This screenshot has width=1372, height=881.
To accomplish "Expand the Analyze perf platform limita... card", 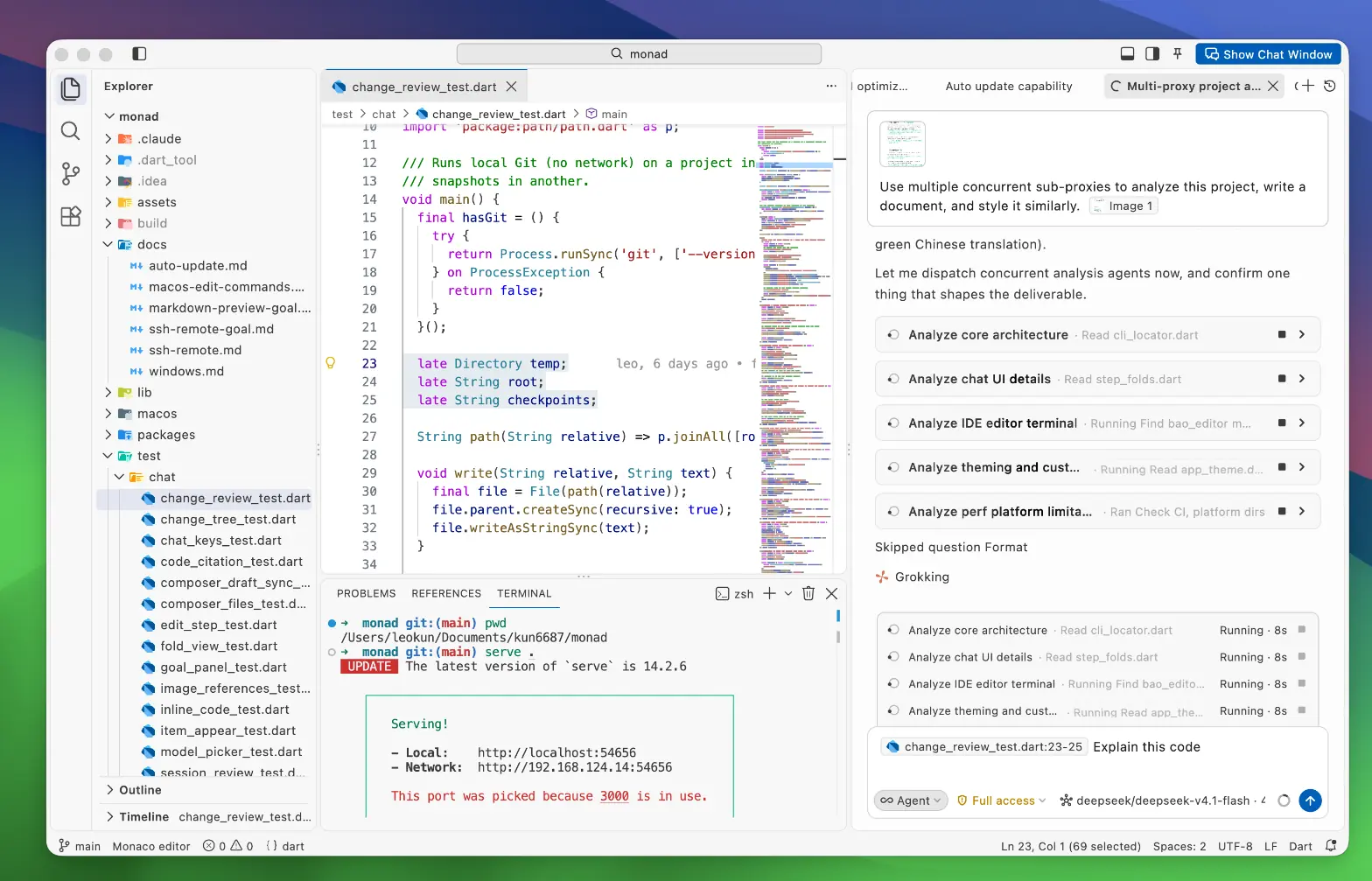I will (1302, 511).
